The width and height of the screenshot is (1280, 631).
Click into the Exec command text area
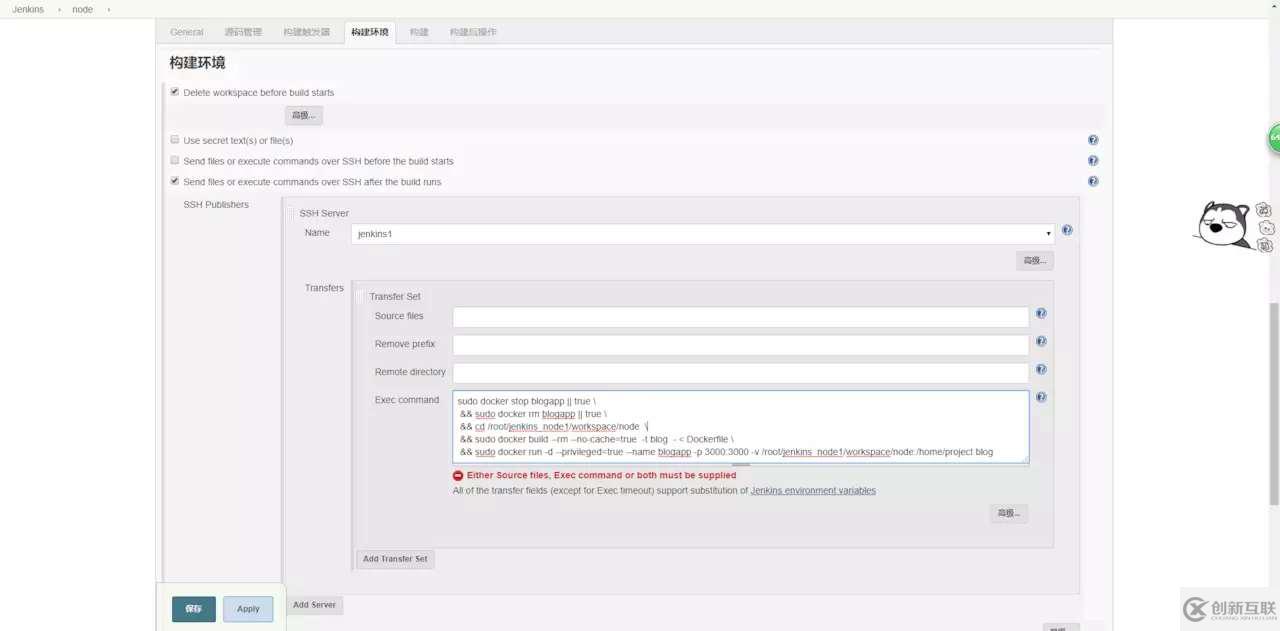[x=741, y=426]
